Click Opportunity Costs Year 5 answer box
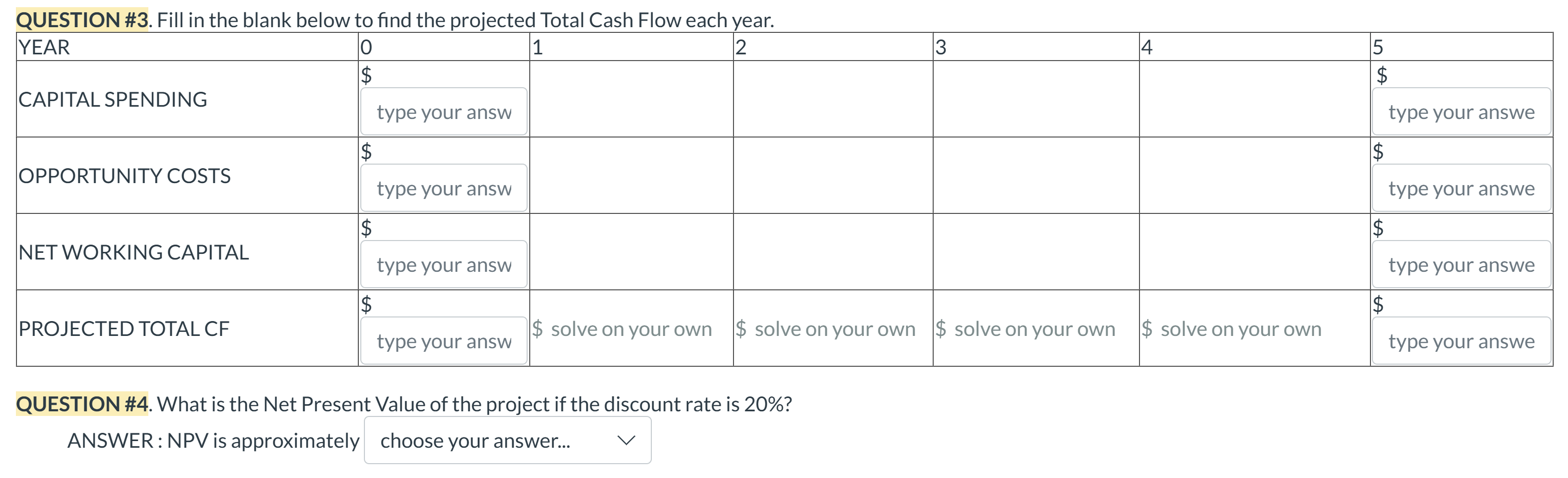 (1461, 189)
